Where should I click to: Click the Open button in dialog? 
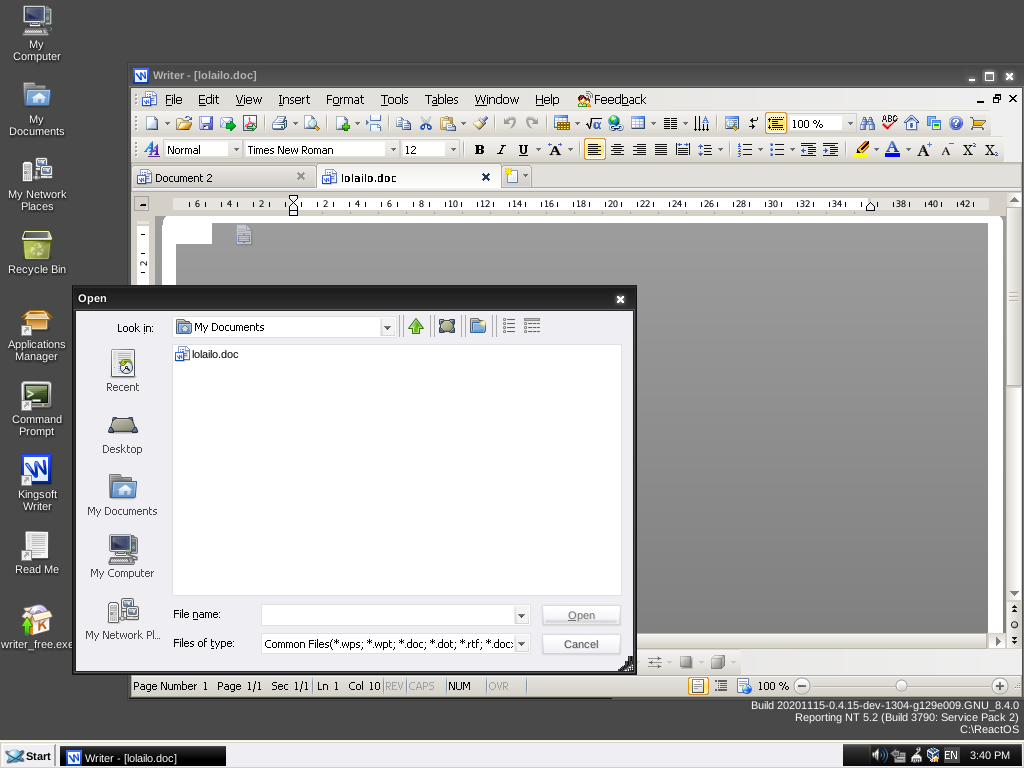pyautogui.click(x=581, y=615)
